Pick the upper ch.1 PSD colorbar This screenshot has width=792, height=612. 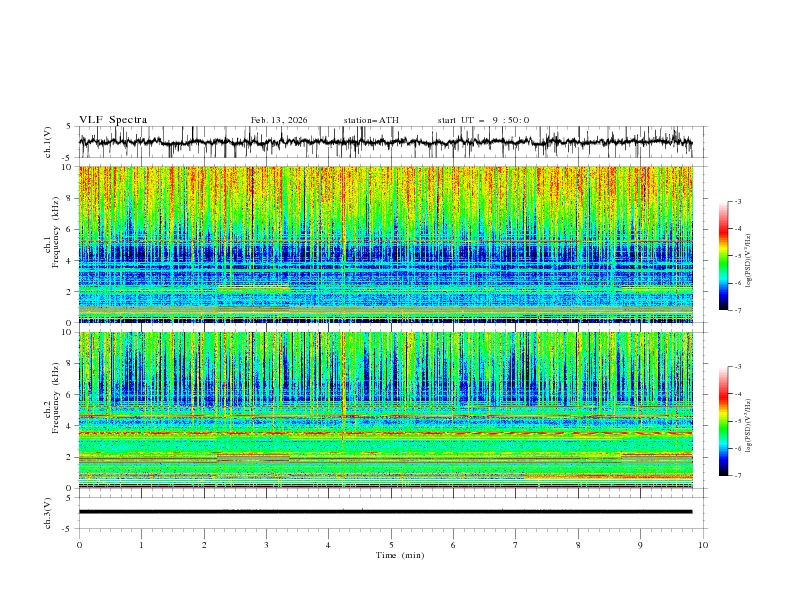click(x=723, y=255)
